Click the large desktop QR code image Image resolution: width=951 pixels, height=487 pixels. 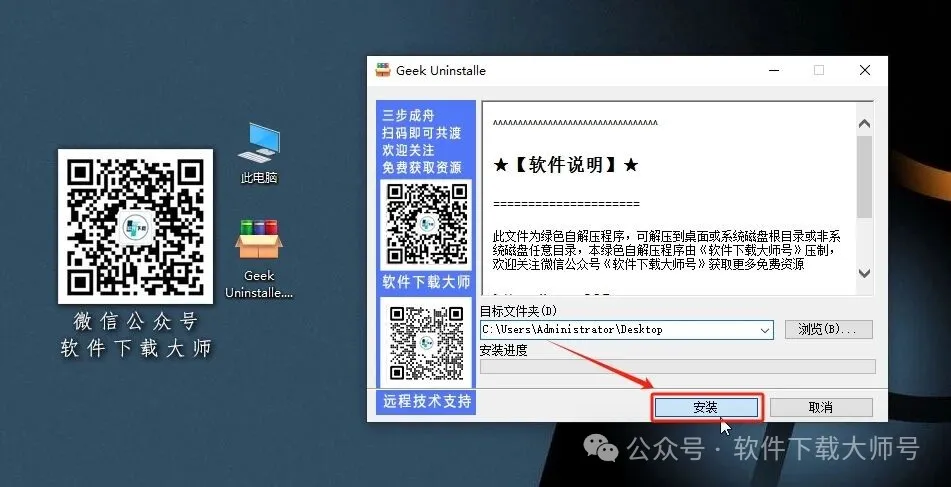point(135,226)
